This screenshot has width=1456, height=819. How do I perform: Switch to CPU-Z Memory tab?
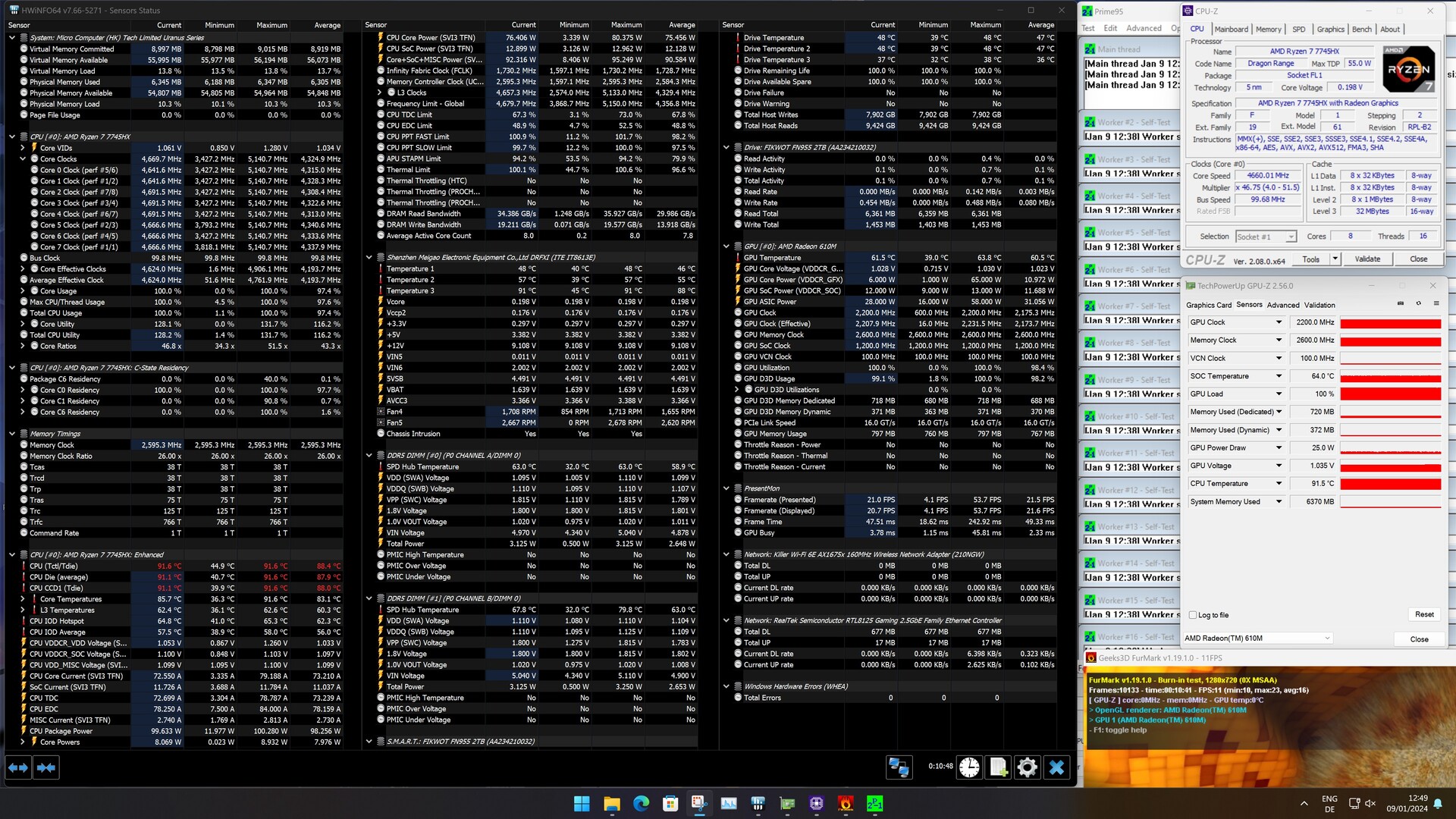(x=1268, y=29)
